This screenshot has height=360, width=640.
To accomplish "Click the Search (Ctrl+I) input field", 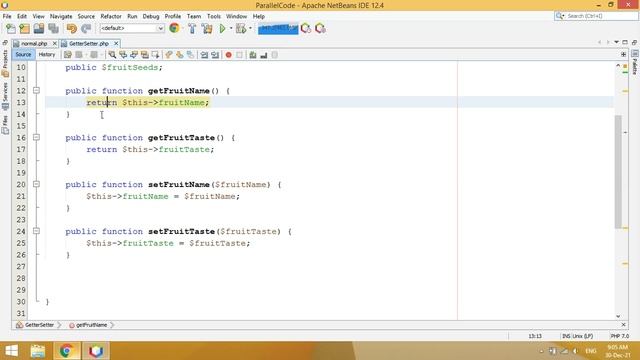I will pos(596,16).
